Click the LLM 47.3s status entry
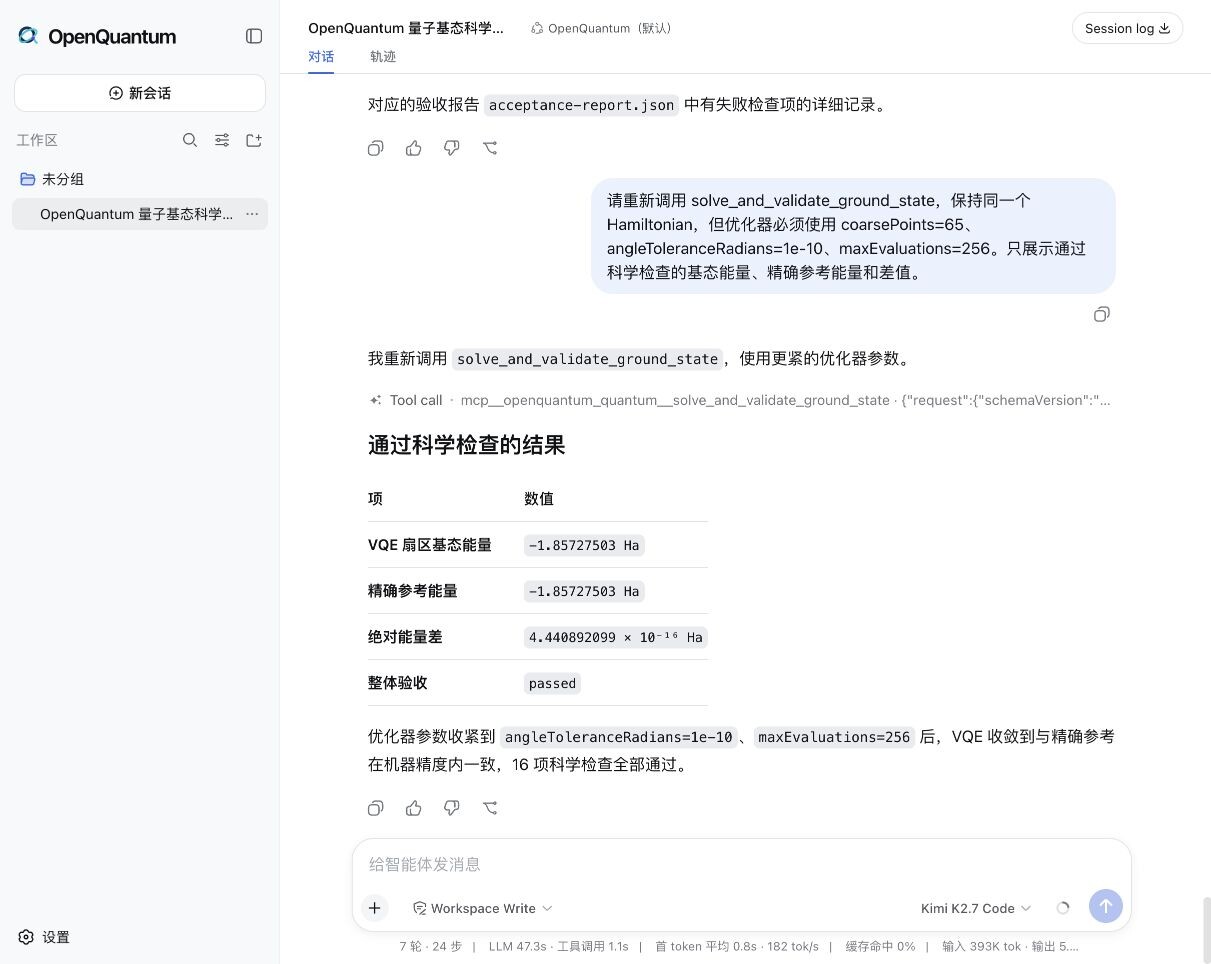 (558, 946)
